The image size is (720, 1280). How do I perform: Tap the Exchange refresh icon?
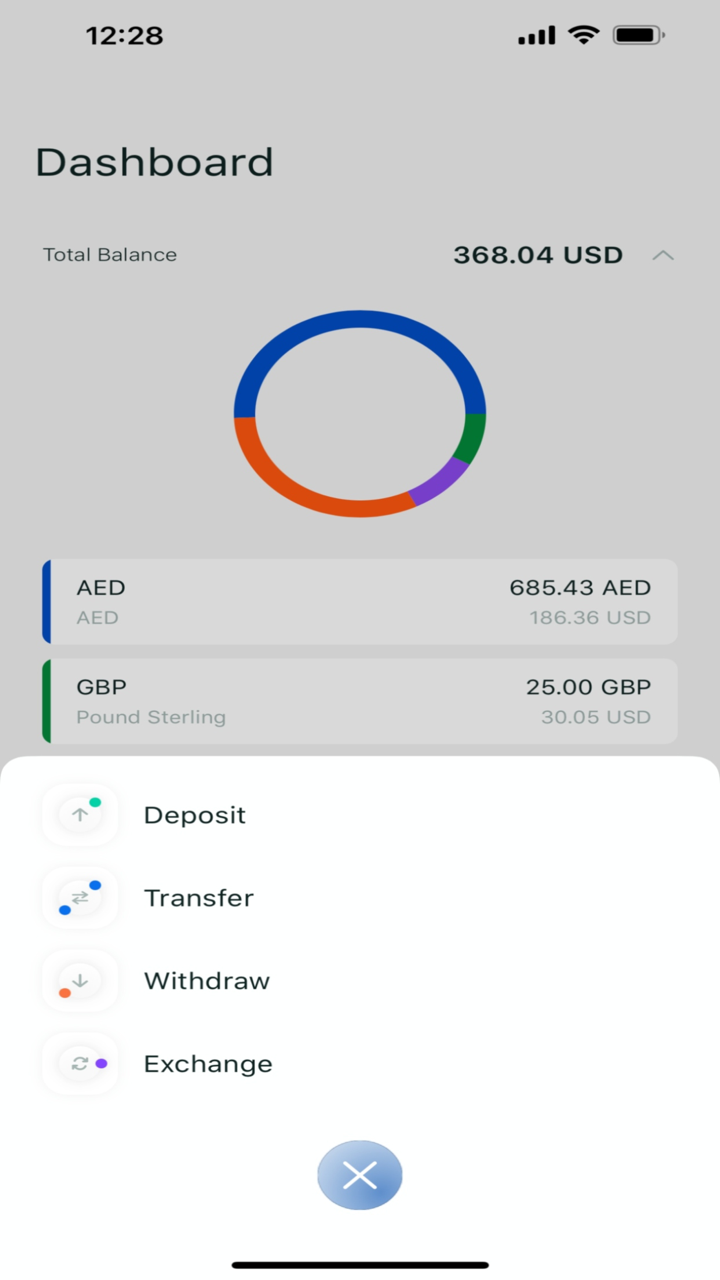pos(80,1064)
